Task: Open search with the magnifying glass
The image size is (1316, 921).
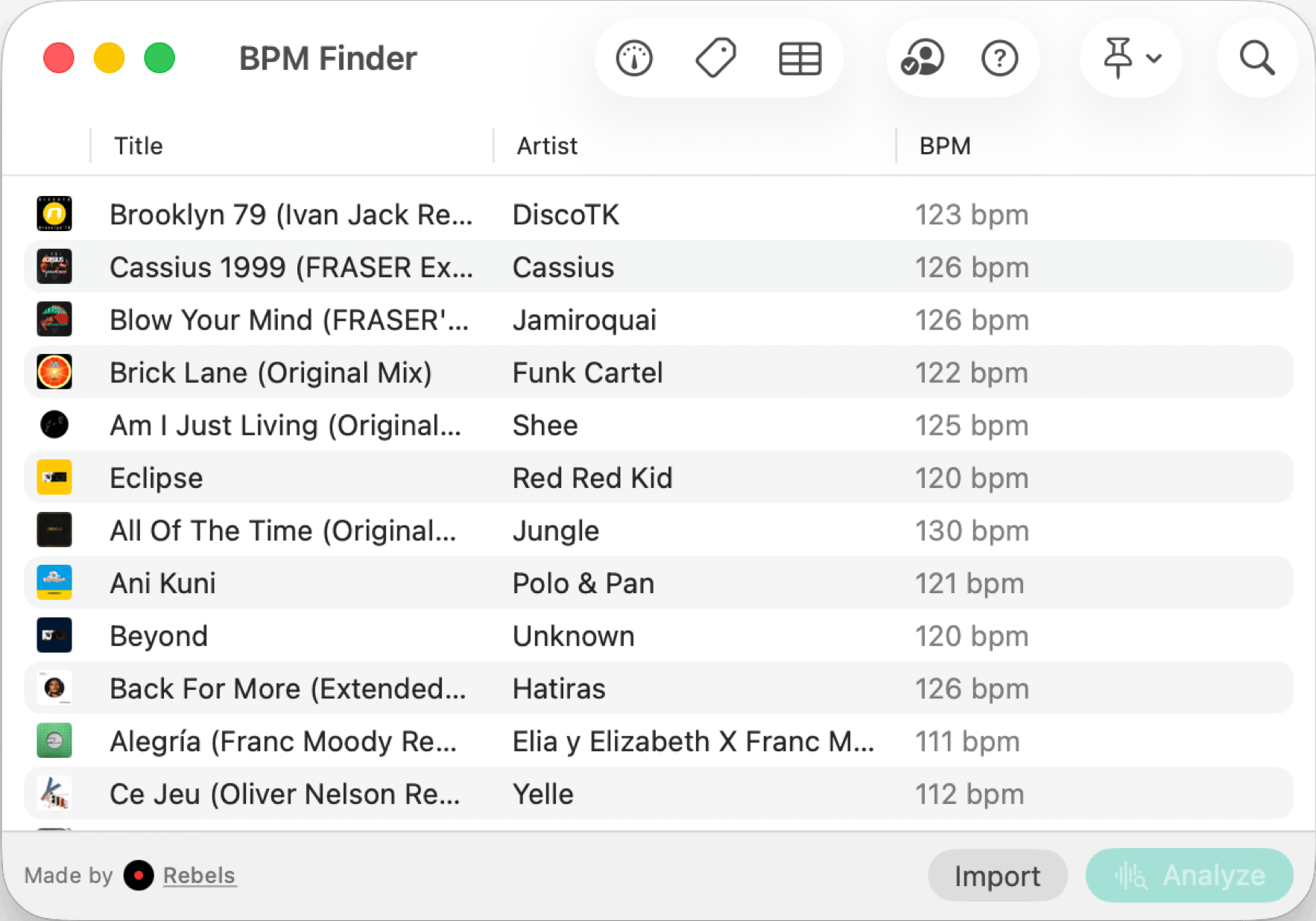Action: pyautogui.click(x=1256, y=58)
